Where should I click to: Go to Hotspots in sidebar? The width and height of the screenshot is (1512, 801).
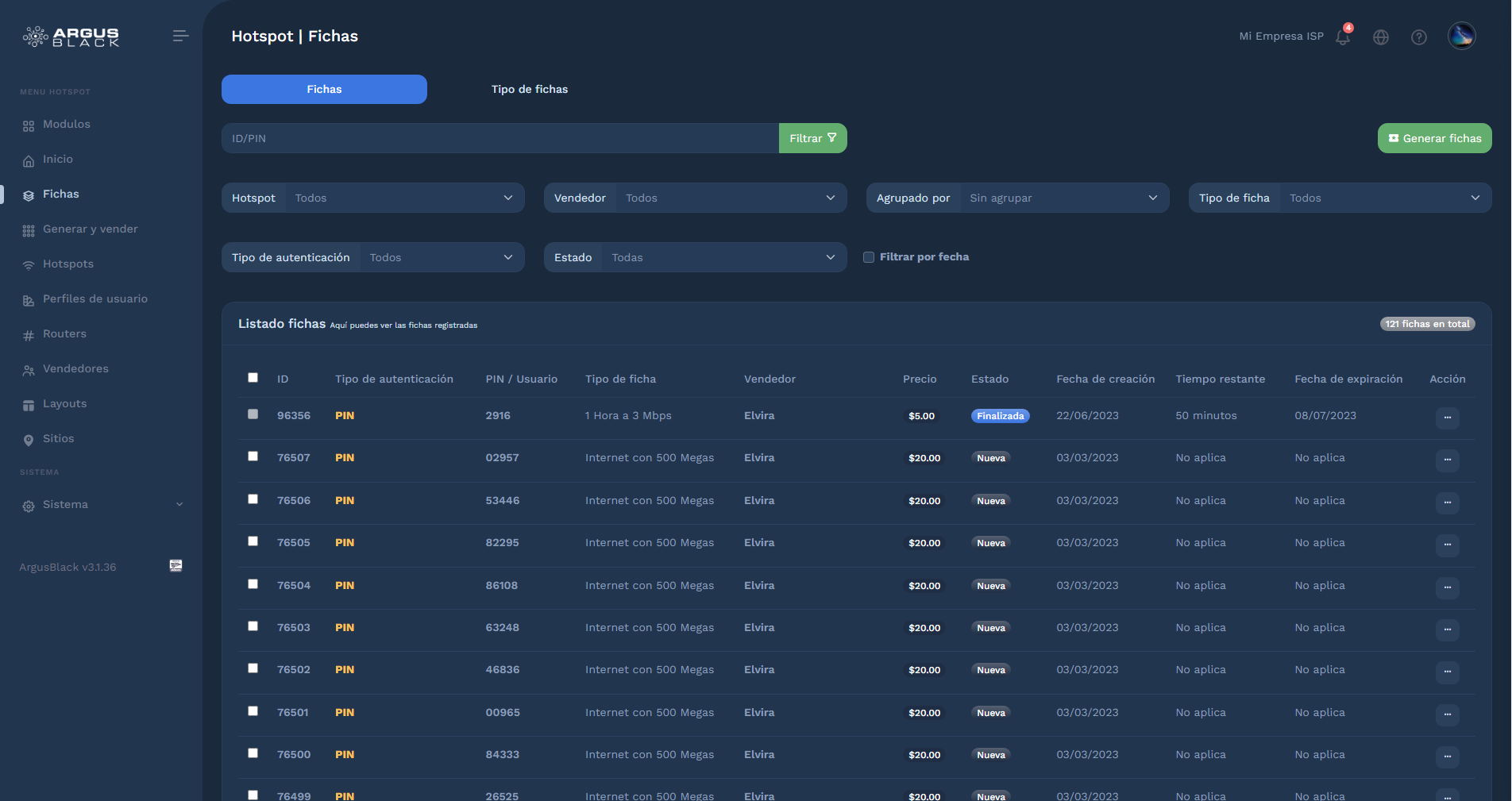tap(67, 264)
